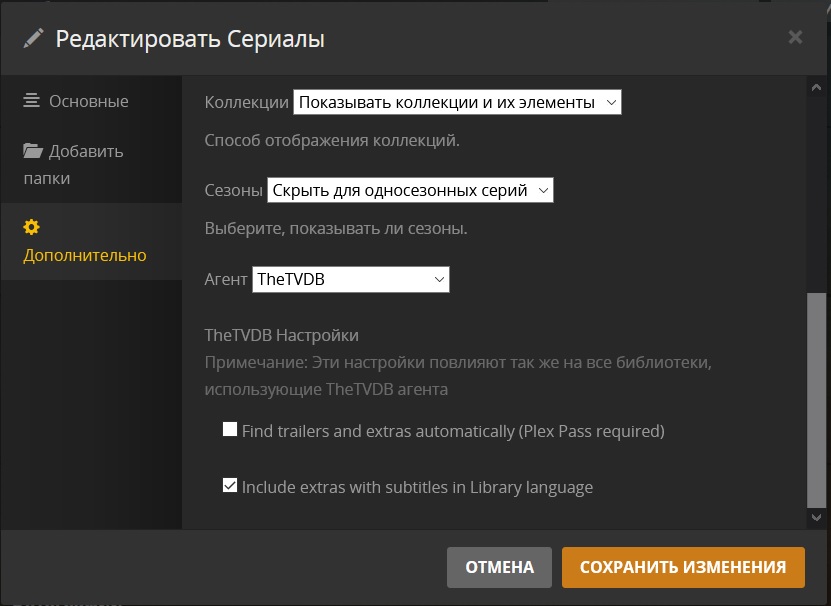
Task: Open the Коллекции dropdown
Action: point(457,102)
